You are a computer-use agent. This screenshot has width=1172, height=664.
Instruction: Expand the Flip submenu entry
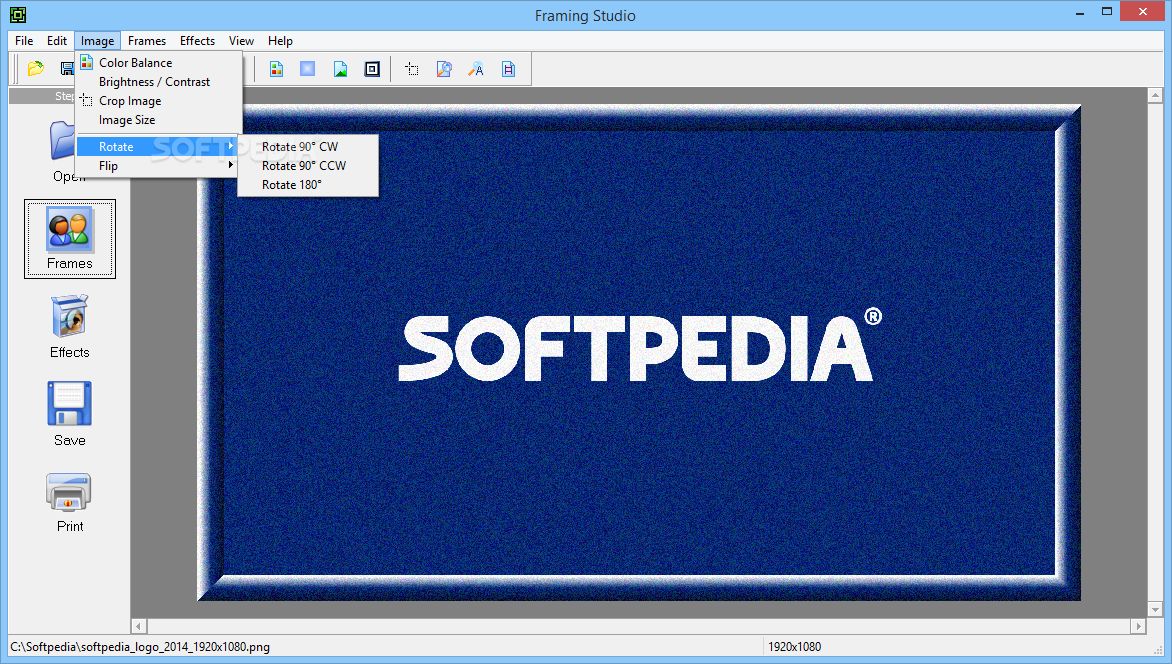pyautogui.click(x=157, y=165)
